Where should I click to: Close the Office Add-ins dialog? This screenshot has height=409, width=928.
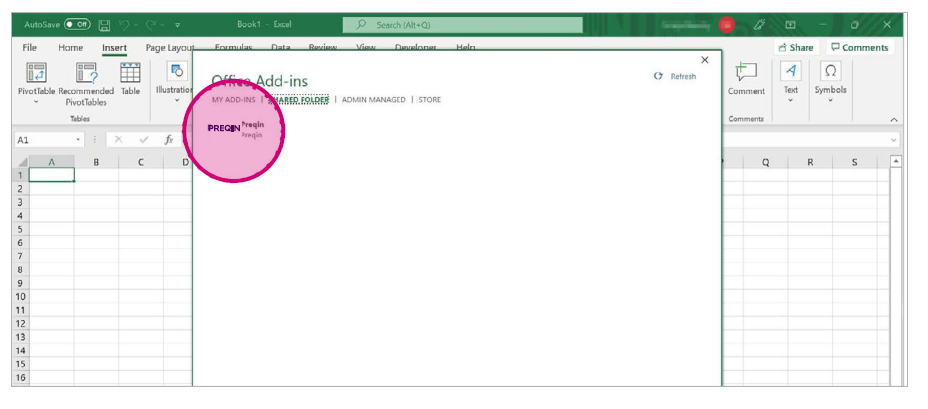click(704, 60)
